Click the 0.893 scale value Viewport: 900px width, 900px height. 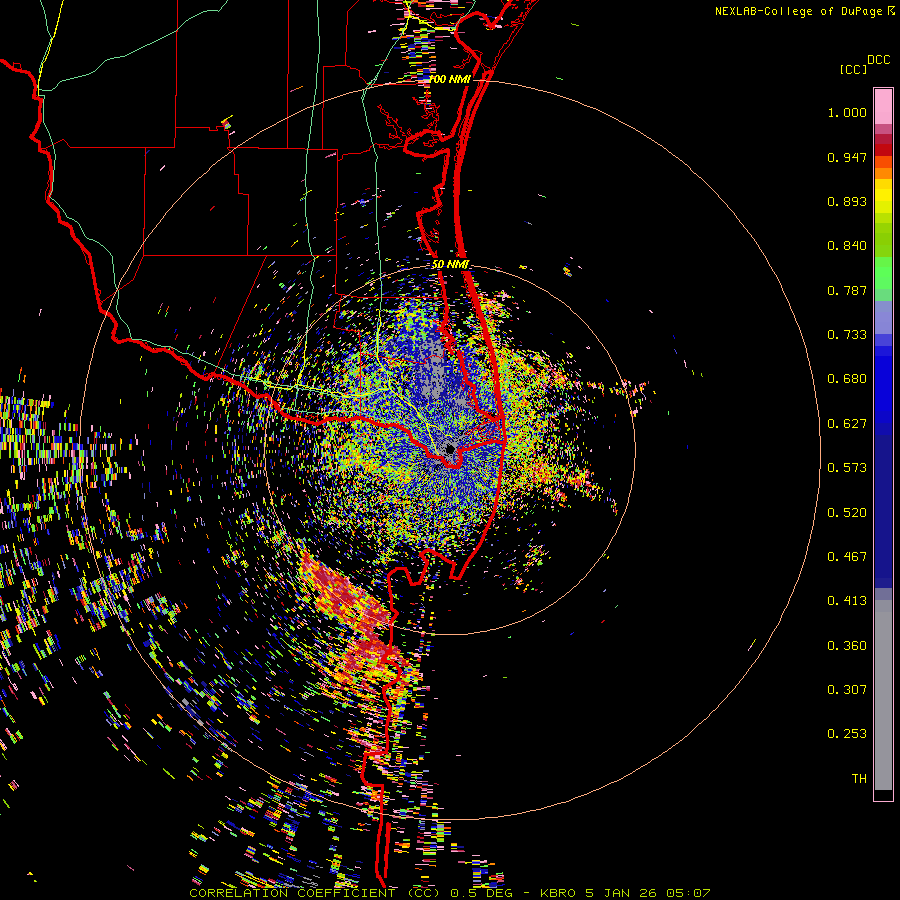(847, 201)
